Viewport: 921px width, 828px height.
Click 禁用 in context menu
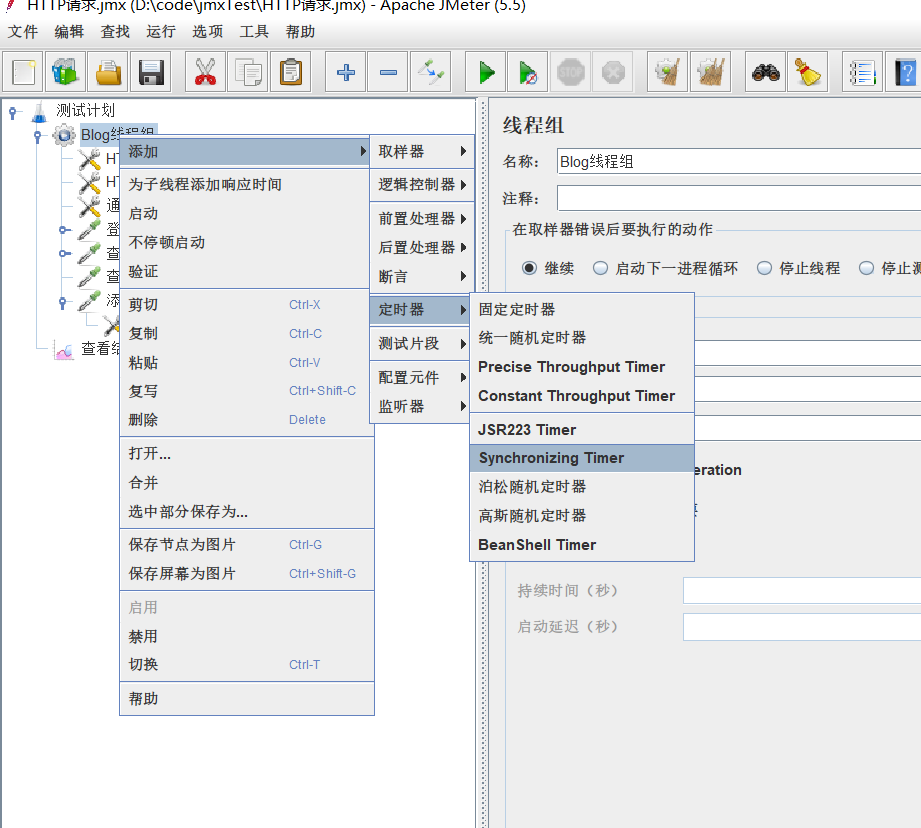point(247,637)
